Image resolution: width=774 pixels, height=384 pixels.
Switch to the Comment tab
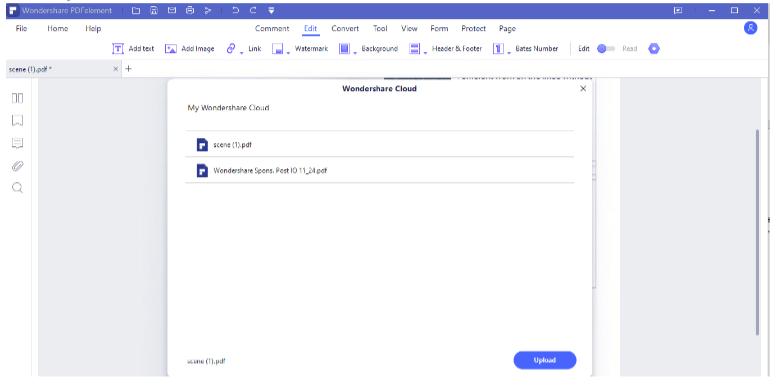[x=272, y=29]
